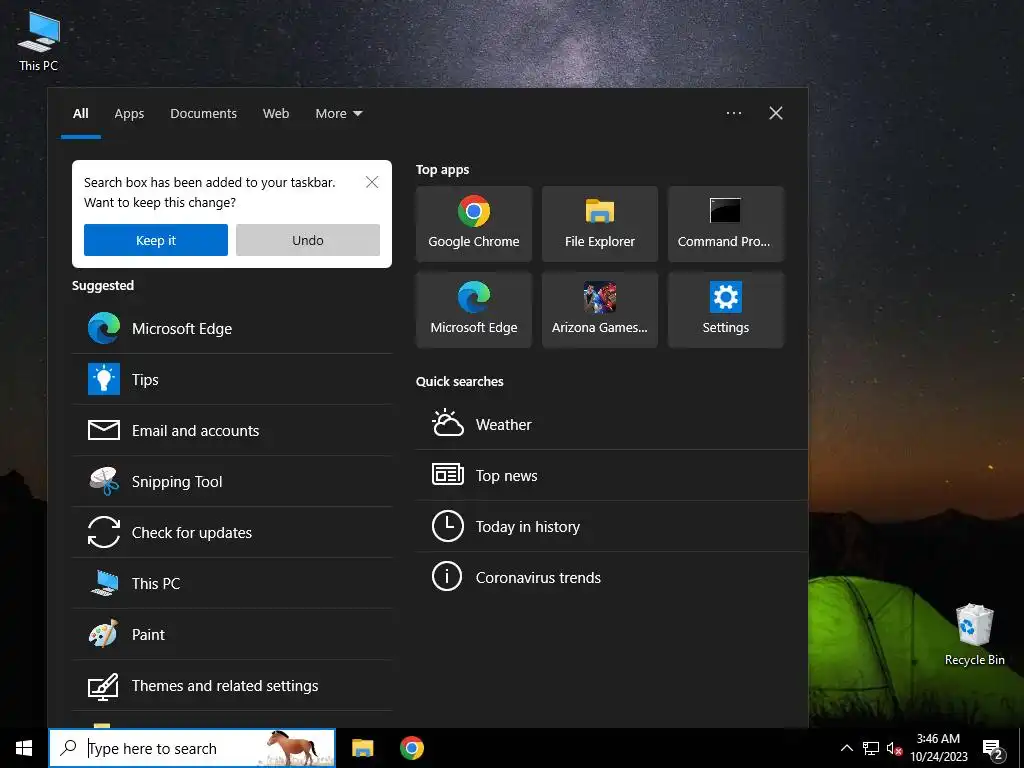Click the muted volume tray icon
Screen dimensions: 1024x768
point(894,749)
